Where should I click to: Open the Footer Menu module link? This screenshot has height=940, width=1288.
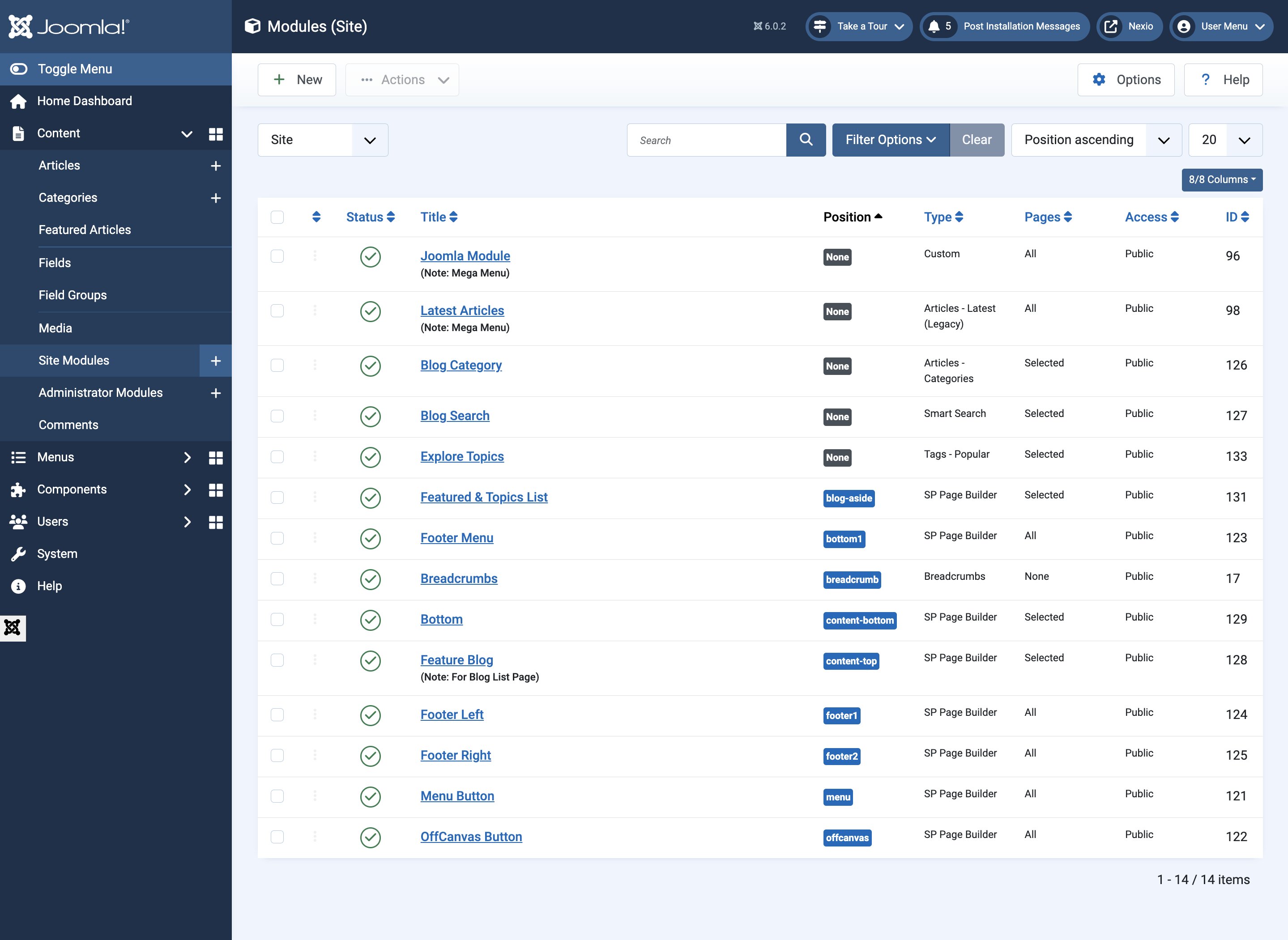click(x=456, y=538)
